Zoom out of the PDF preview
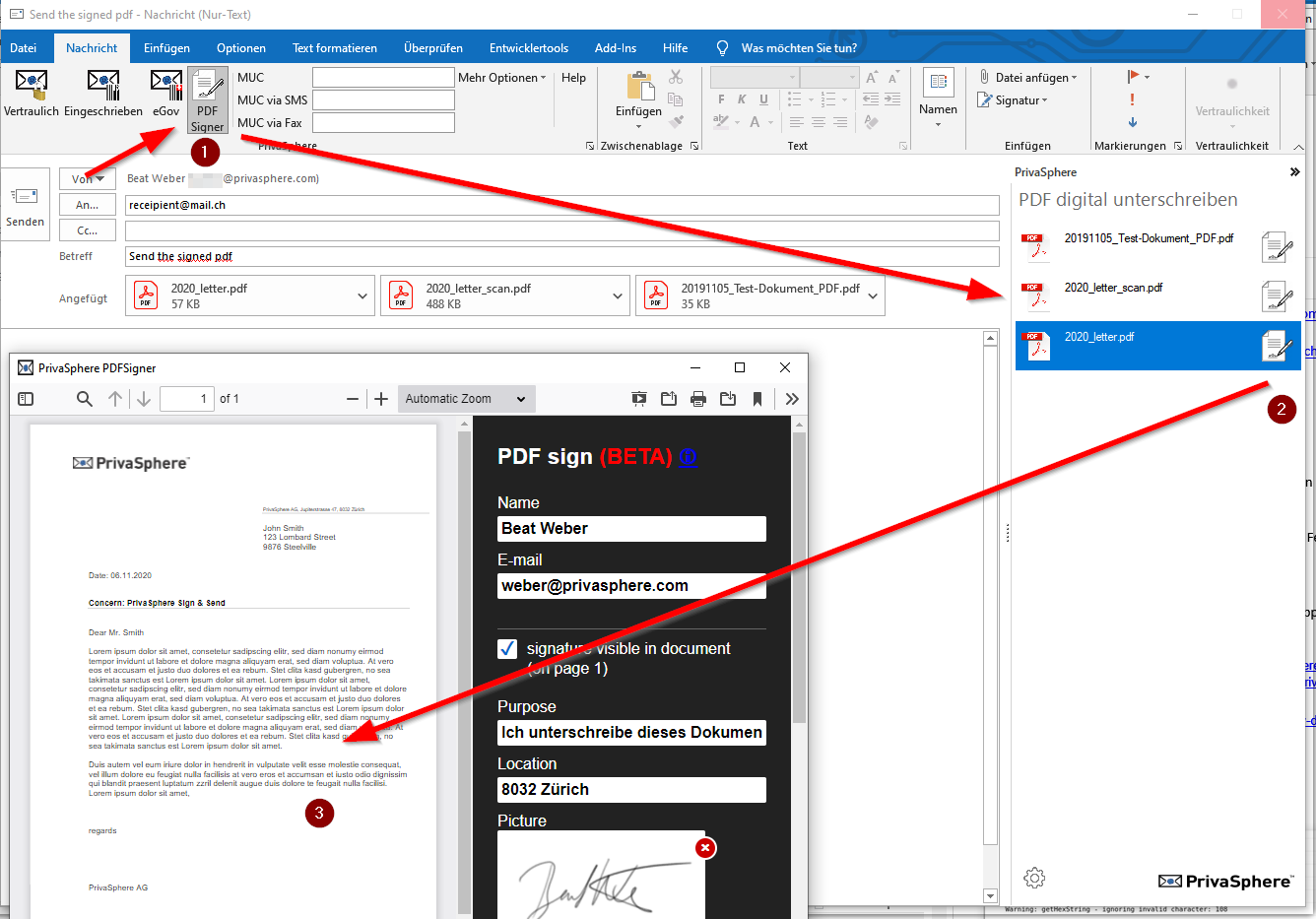The image size is (1316, 919). click(353, 399)
